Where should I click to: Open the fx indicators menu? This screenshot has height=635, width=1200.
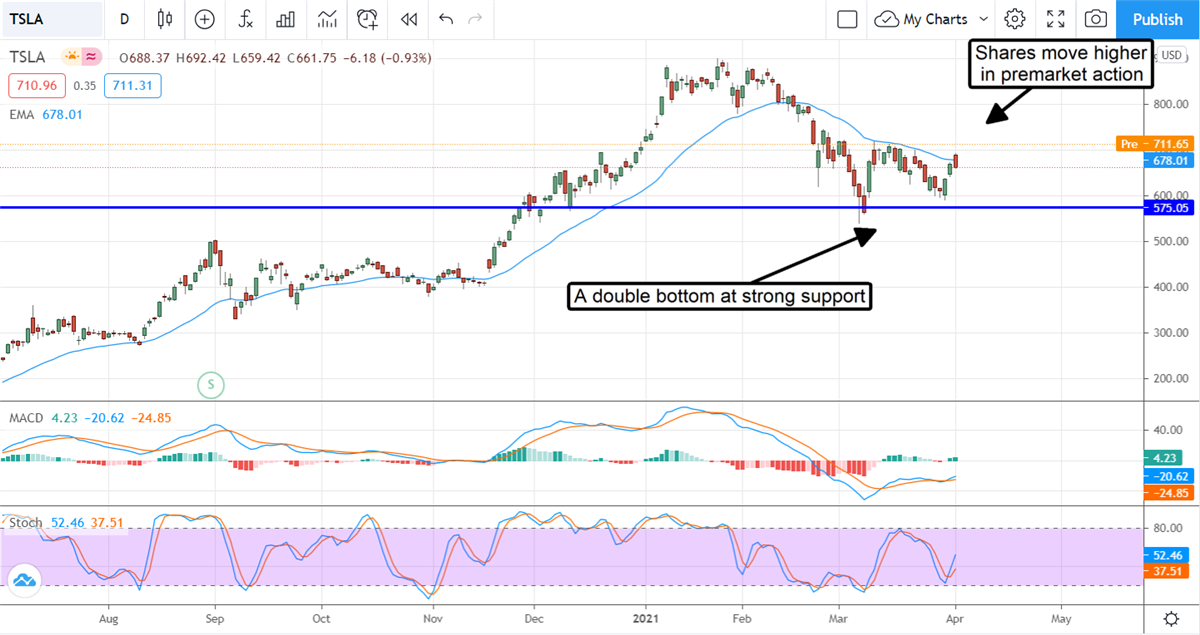(245, 19)
